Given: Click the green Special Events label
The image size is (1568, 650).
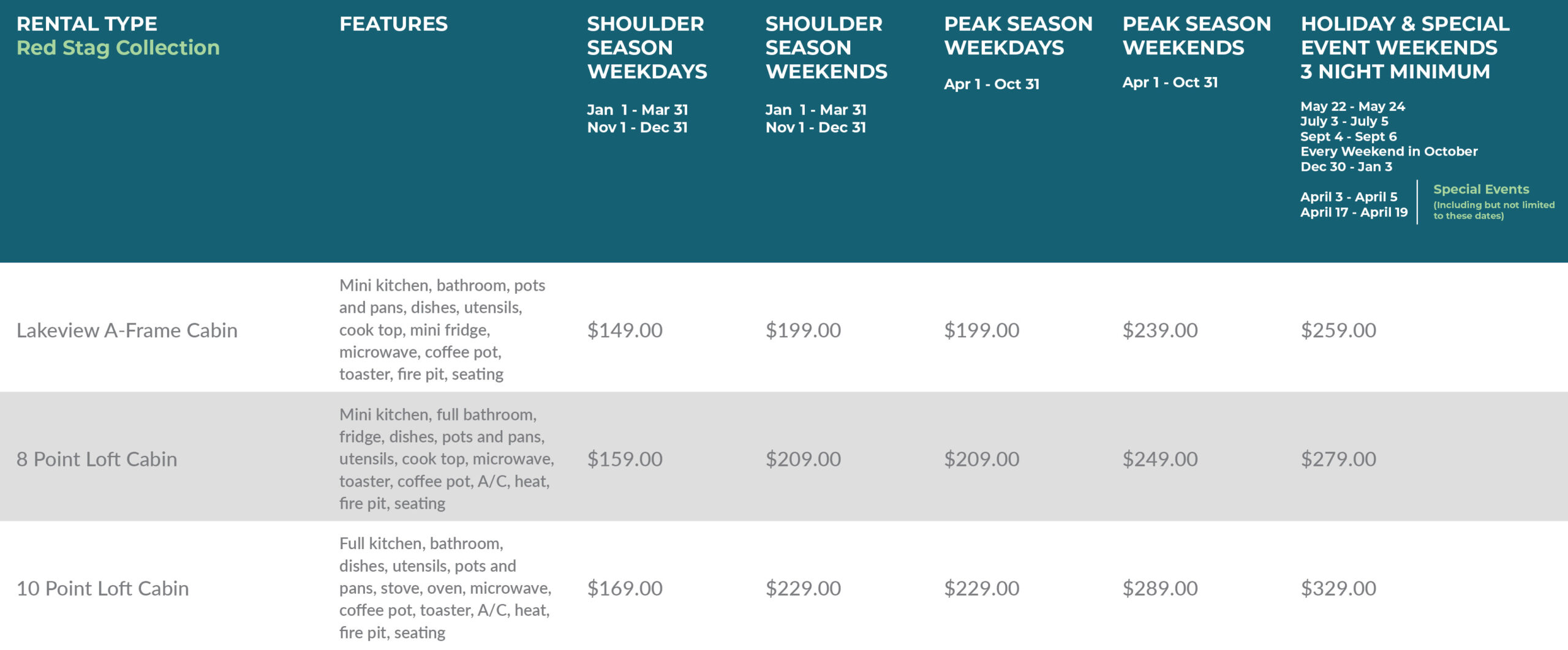Looking at the screenshot, I should (x=1480, y=189).
